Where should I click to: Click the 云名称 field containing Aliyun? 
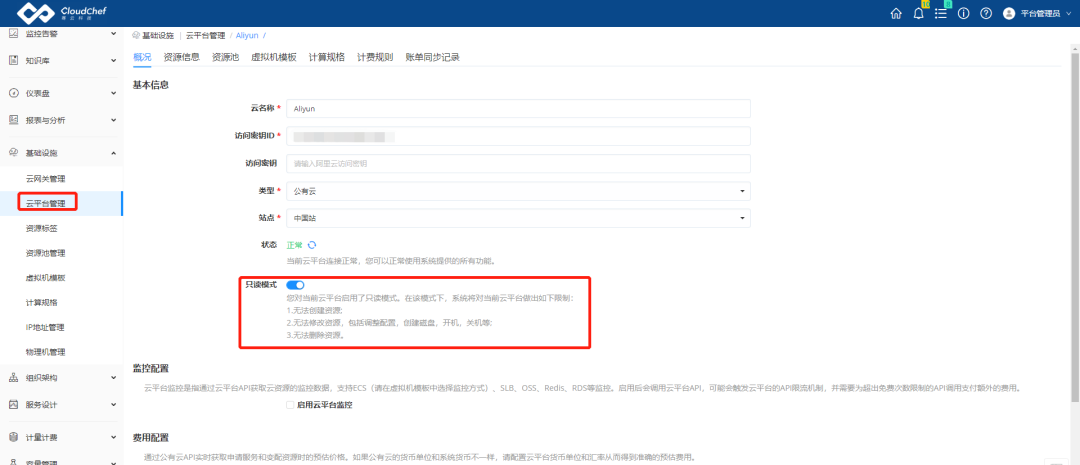click(518, 108)
